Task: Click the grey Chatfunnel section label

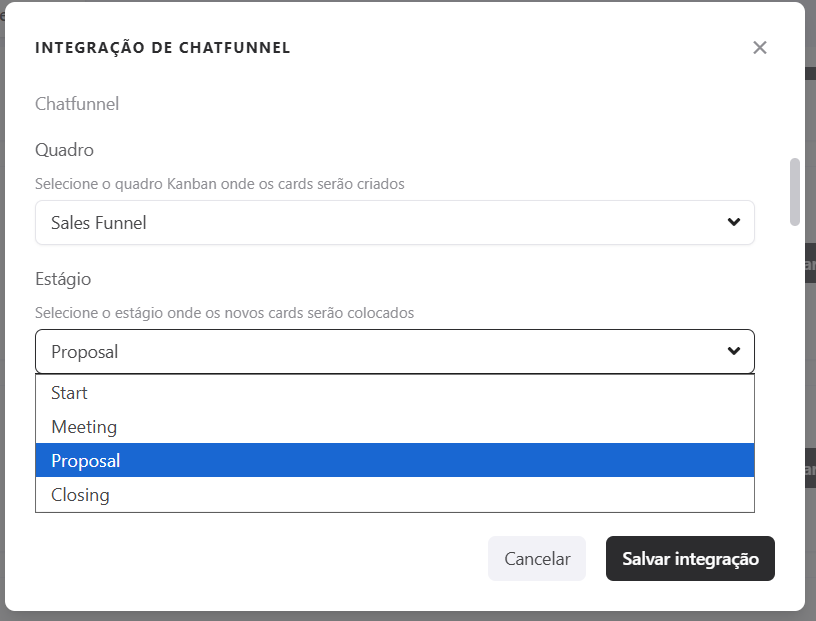Action: tap(77, 104)
